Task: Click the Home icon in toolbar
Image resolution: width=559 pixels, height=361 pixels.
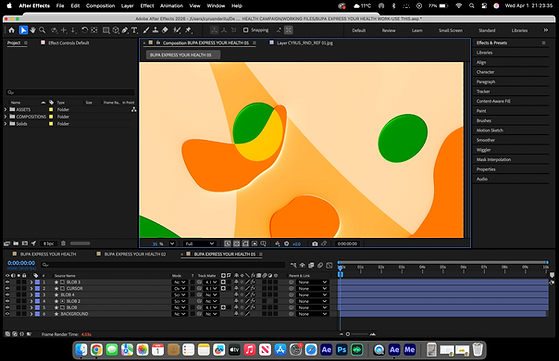Action: [x=12, y=30]
